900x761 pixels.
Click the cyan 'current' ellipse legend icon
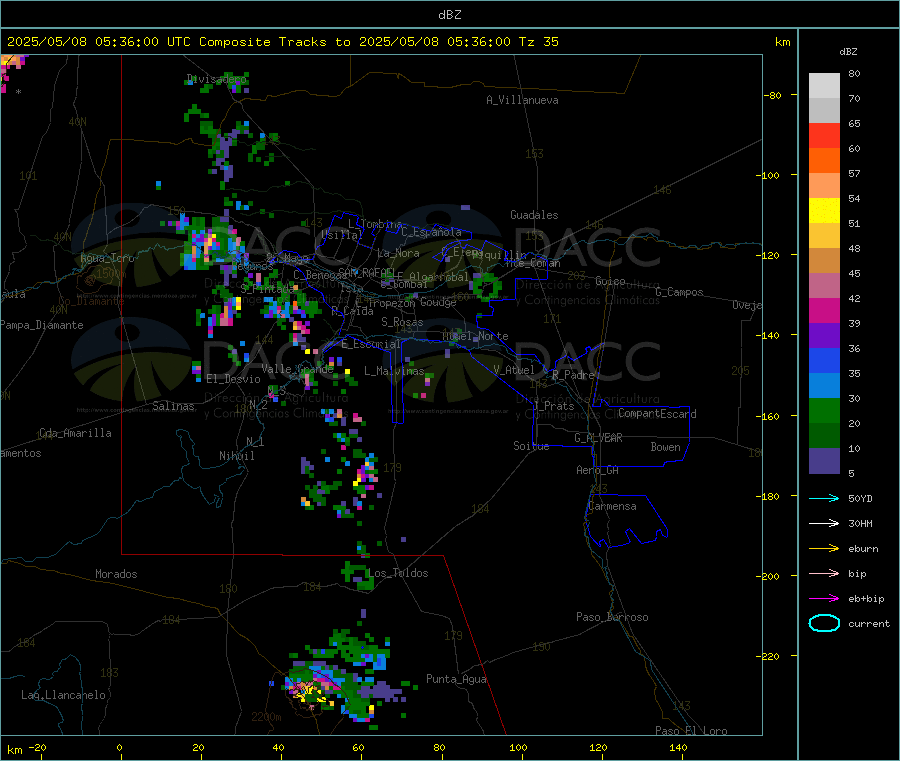[824, 623]
